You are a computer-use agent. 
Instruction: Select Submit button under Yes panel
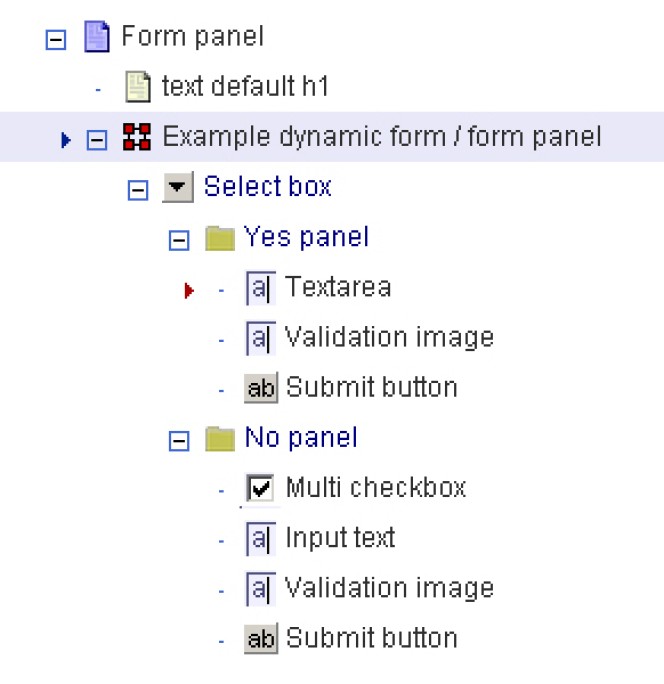pos(371,388)
